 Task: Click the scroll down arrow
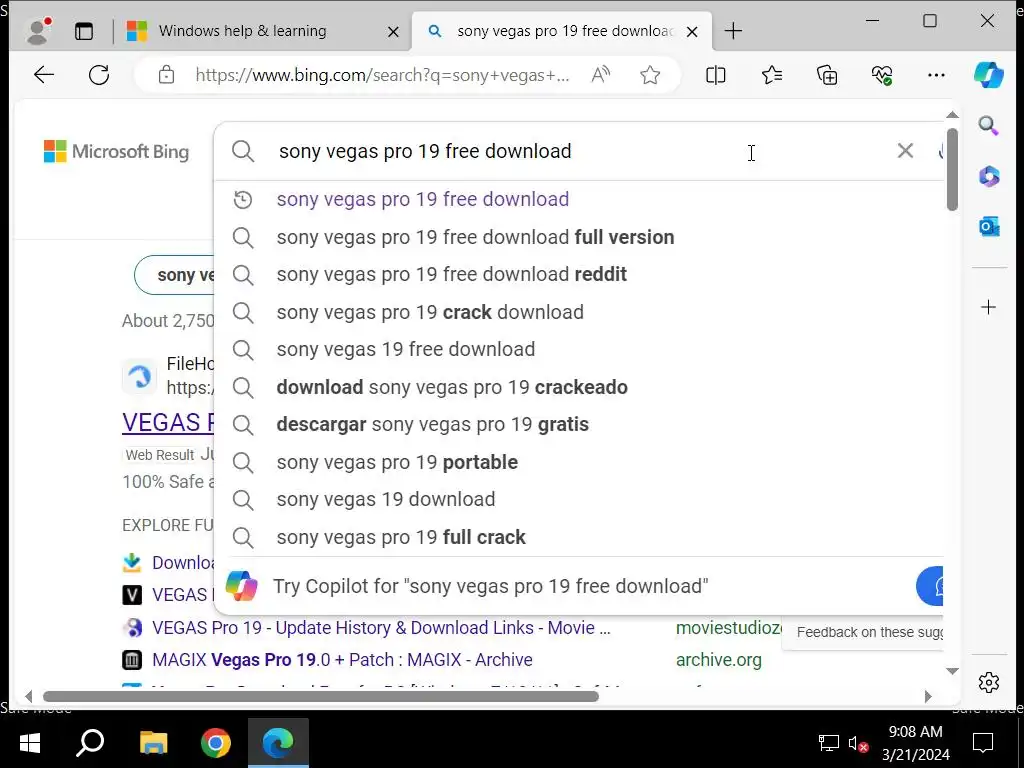[952, 671]
